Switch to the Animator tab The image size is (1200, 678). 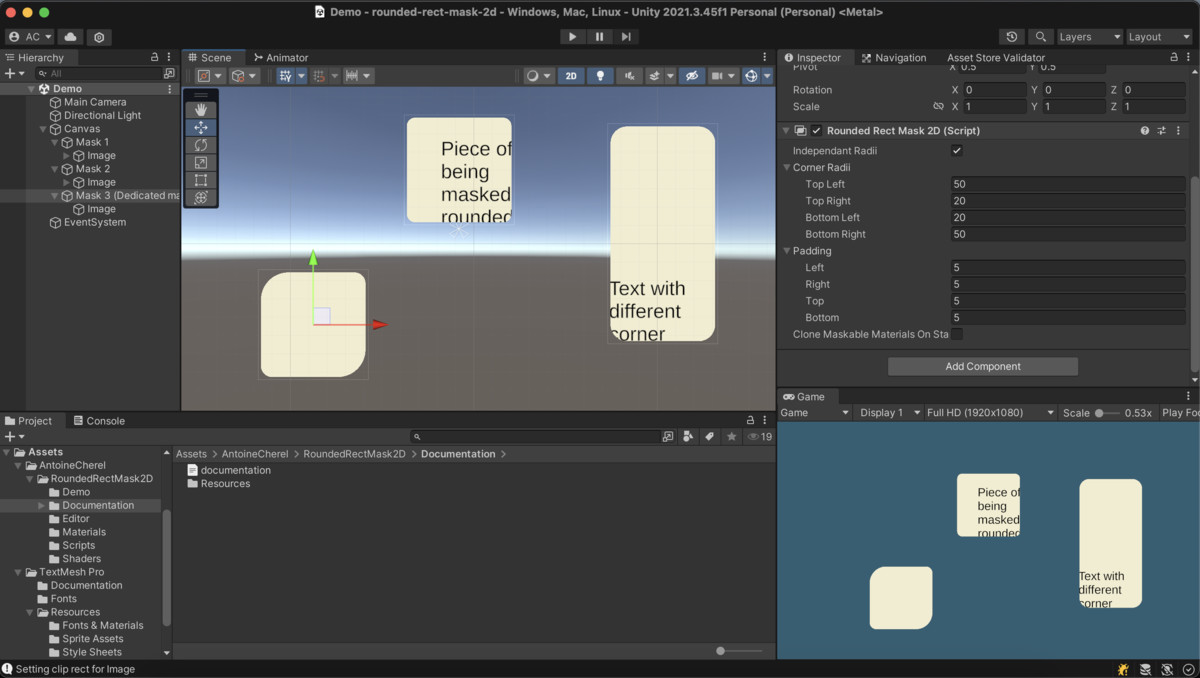[281, 58]
